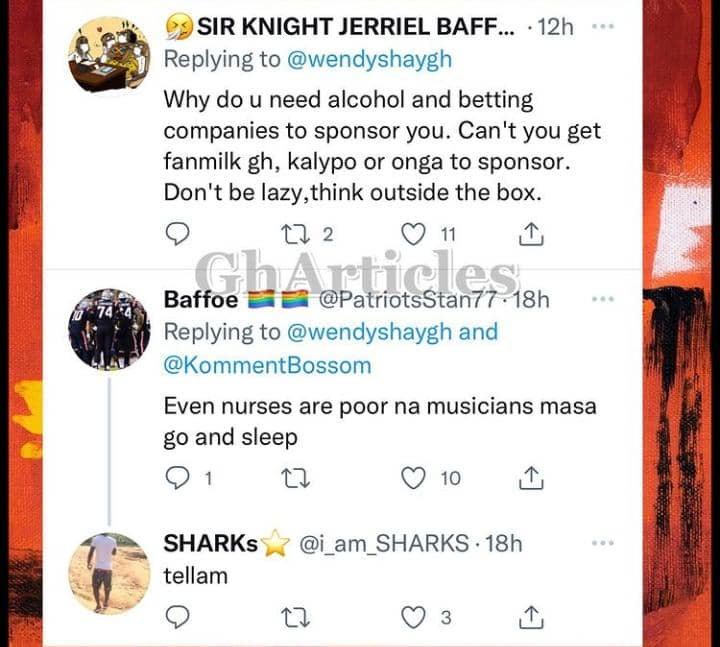720x647 pixels.
Task: Open @KommentBossom profile mention link
Action: pos(267,366)
